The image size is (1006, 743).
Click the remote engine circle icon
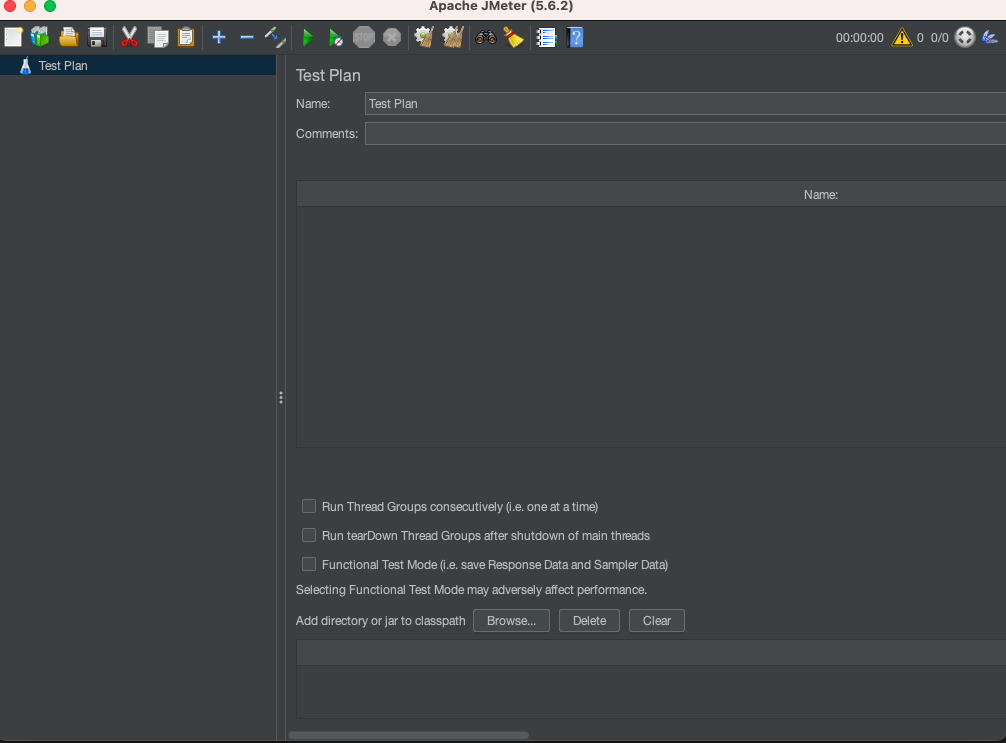965,37
